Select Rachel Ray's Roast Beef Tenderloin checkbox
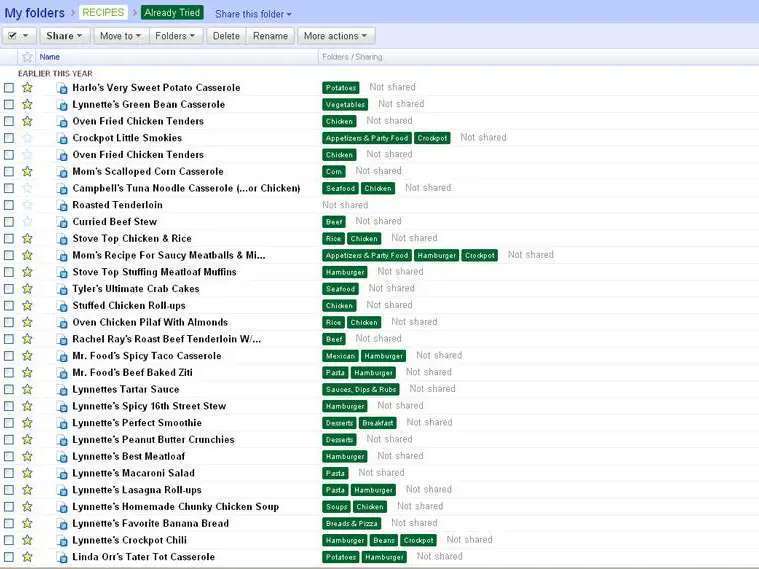 (9, 339)
